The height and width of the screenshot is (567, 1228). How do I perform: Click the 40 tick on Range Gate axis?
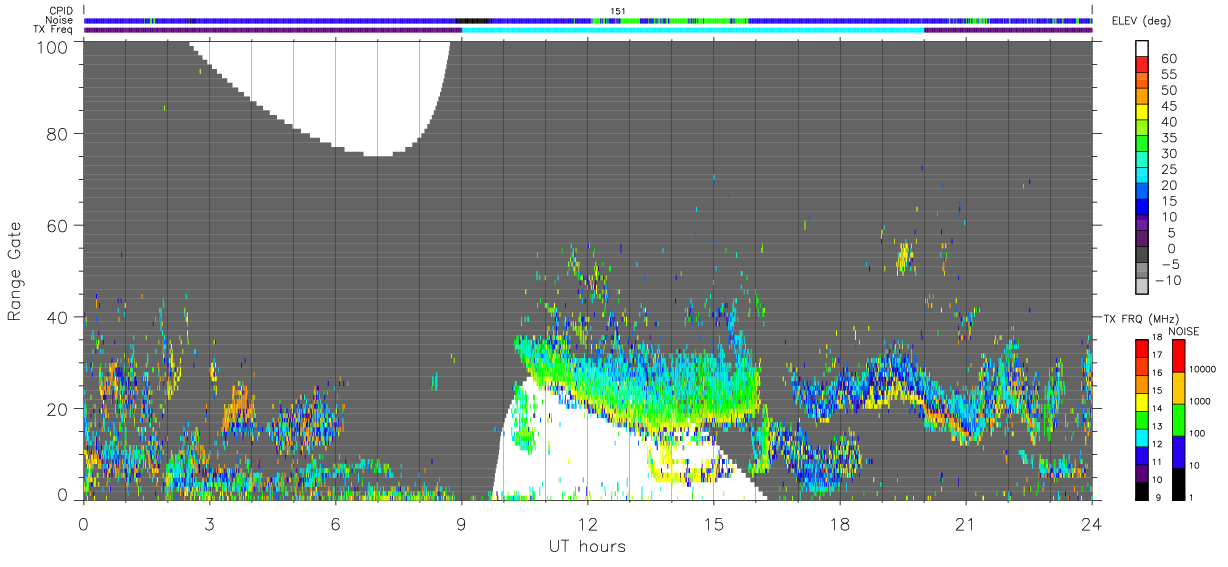pyautogui.click(x=58, y=317)
